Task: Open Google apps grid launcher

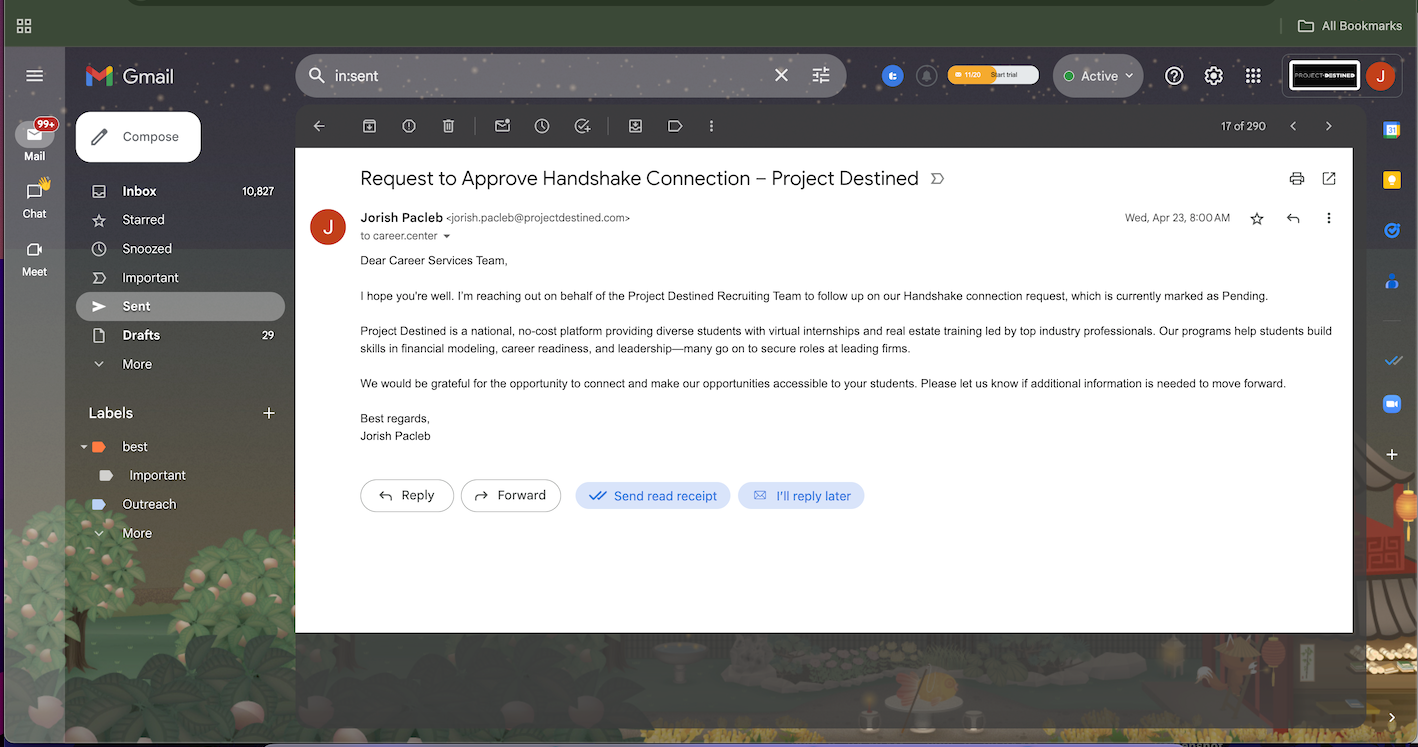Action: (x=1253, y=76)
